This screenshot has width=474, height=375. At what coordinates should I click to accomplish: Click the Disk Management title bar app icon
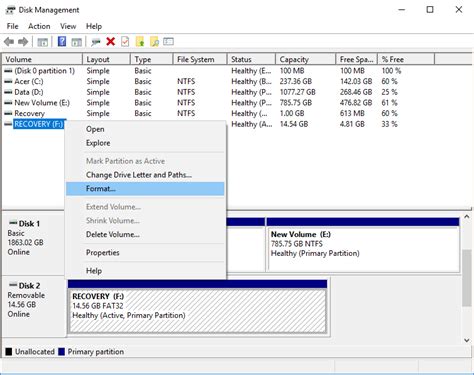click(11, 10)
